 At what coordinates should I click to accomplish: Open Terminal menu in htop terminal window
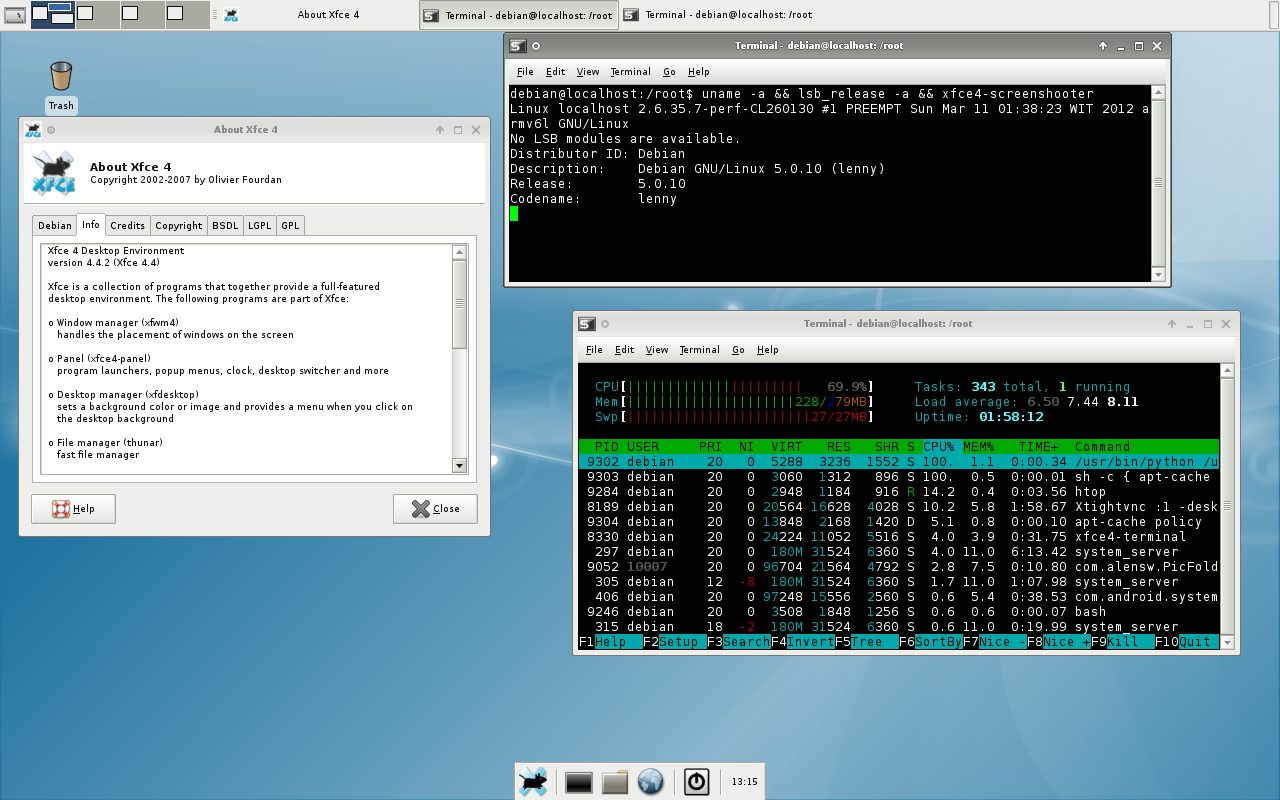tap(699, 350)
